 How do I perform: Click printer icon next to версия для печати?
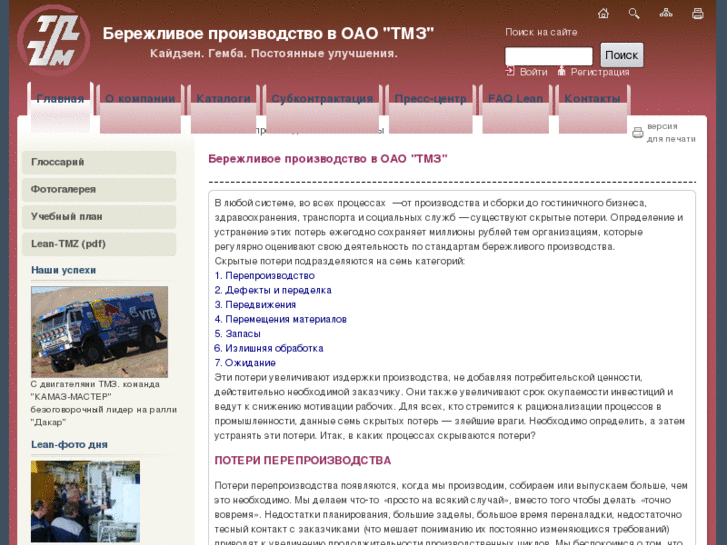pyautogui.click(x=638, y=133)
